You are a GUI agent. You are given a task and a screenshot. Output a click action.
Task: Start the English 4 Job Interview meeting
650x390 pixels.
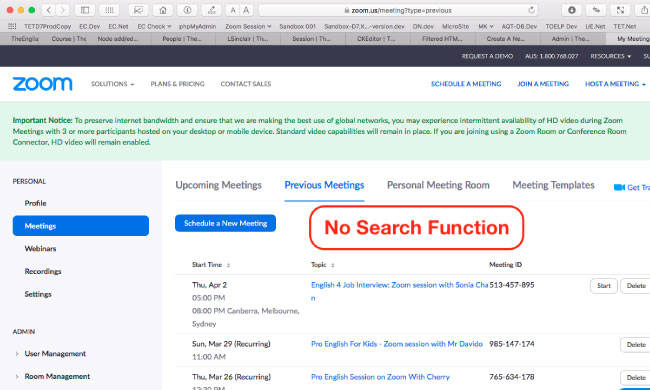click(x=604, y=286)
